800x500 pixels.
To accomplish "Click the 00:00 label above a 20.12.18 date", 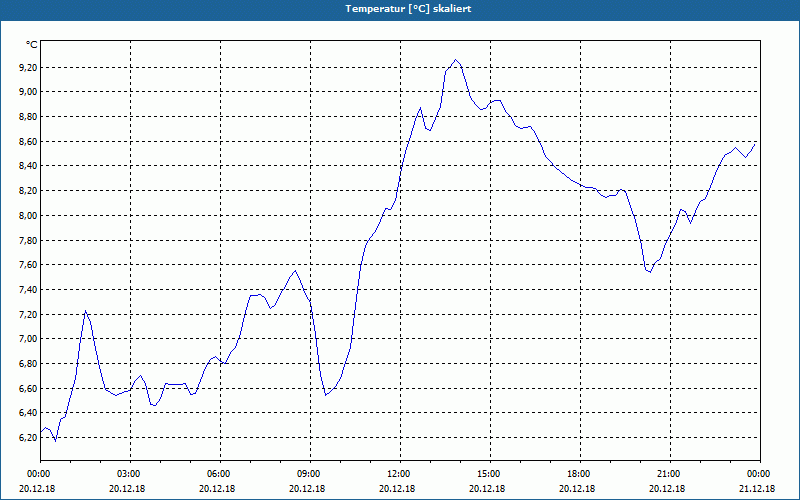I will [x=37, y=474].
